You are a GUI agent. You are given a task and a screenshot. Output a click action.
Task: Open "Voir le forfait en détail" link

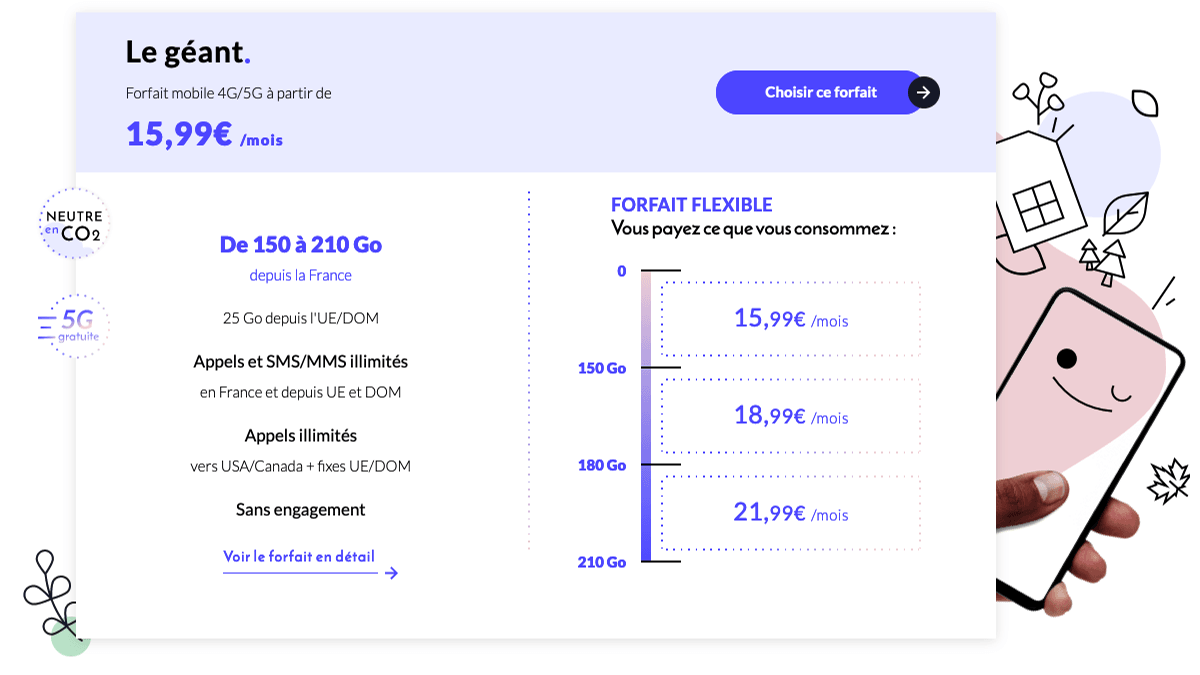click(x=299, y=557)
